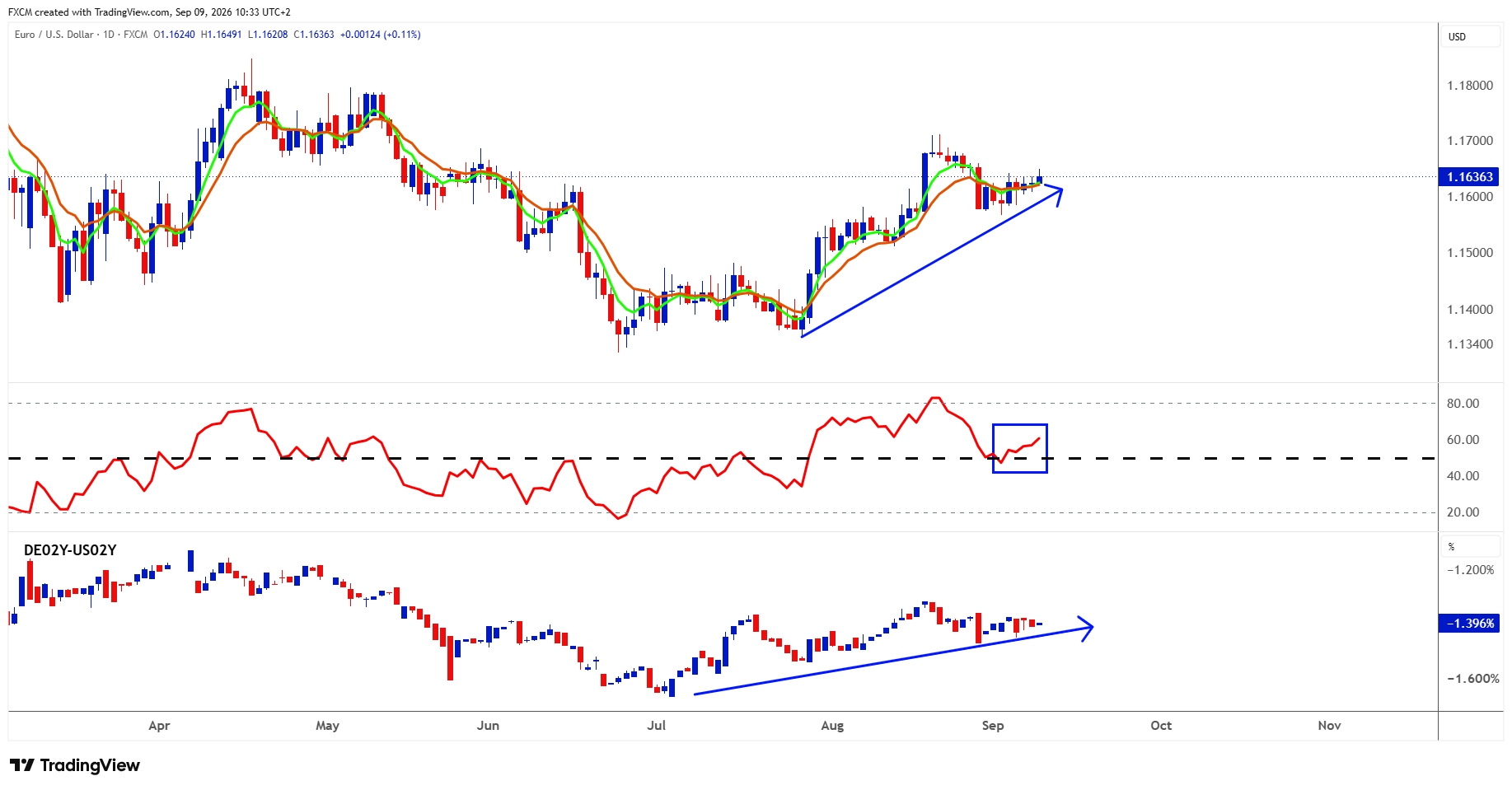Click the current price tag 1.16363
The image size is (1512, 790).
[1470, 177]
